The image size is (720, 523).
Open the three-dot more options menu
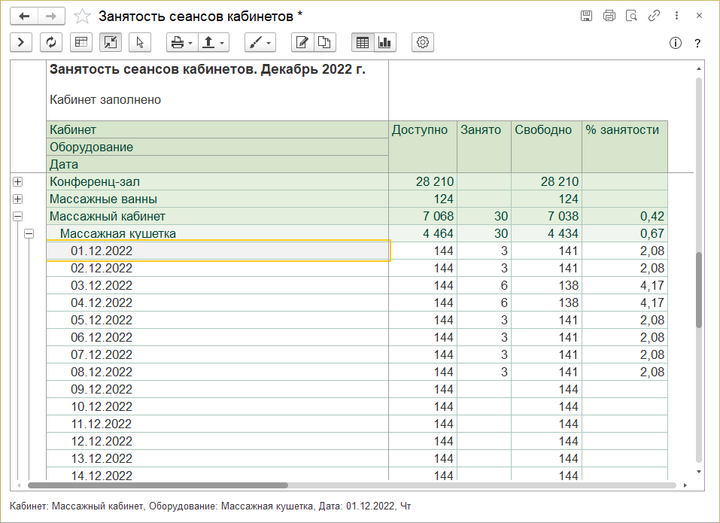coord(678,16)
